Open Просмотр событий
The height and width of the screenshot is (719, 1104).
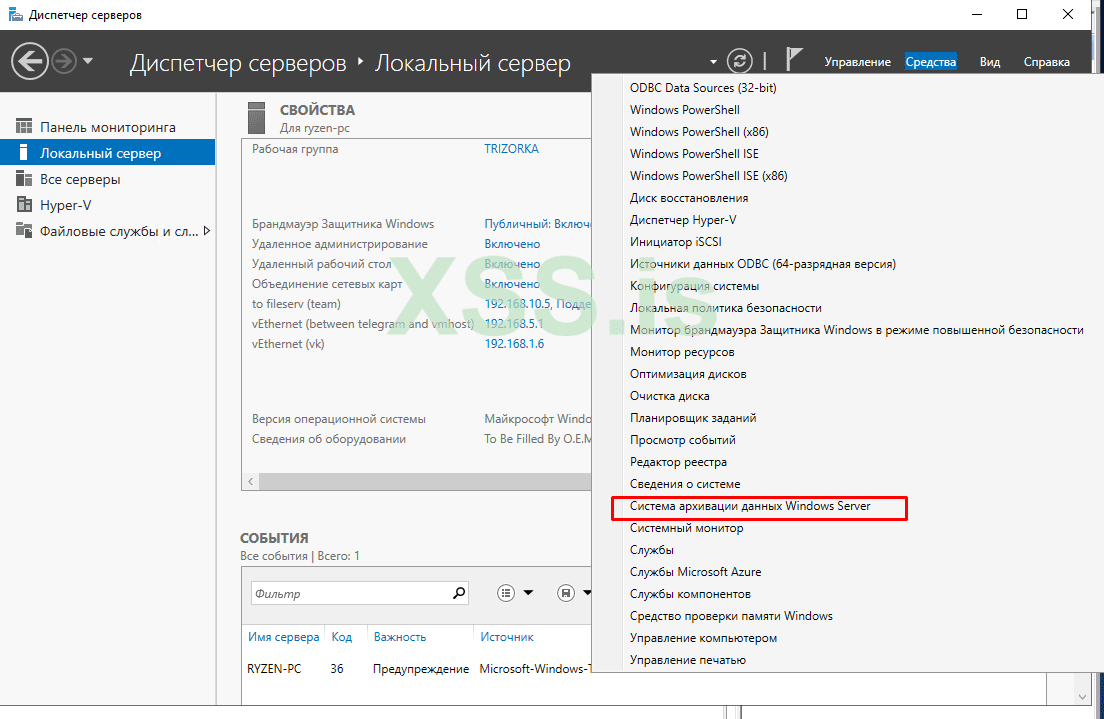(683, 440)
